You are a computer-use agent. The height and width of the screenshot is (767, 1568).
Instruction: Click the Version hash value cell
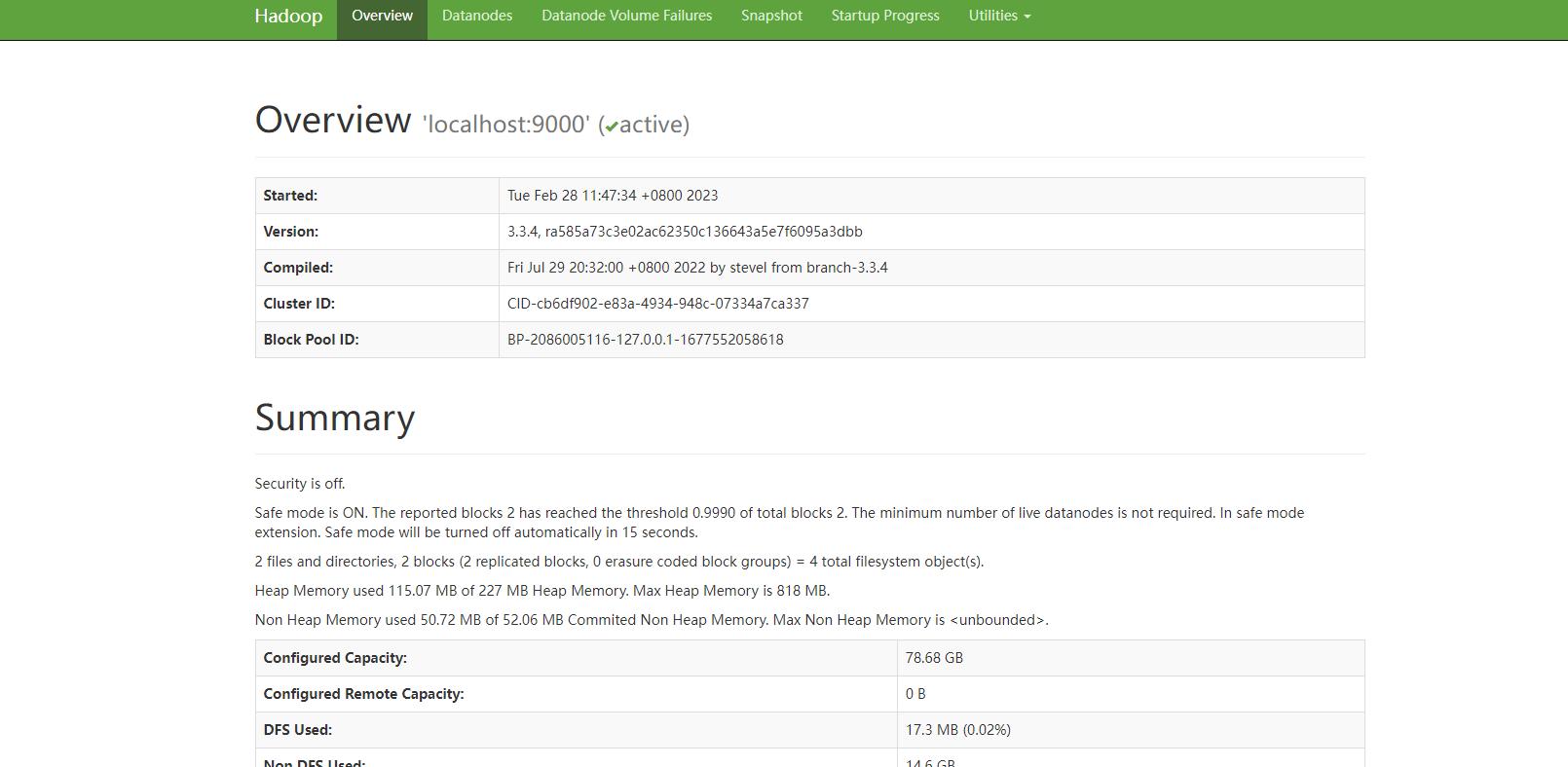[685, 232]
